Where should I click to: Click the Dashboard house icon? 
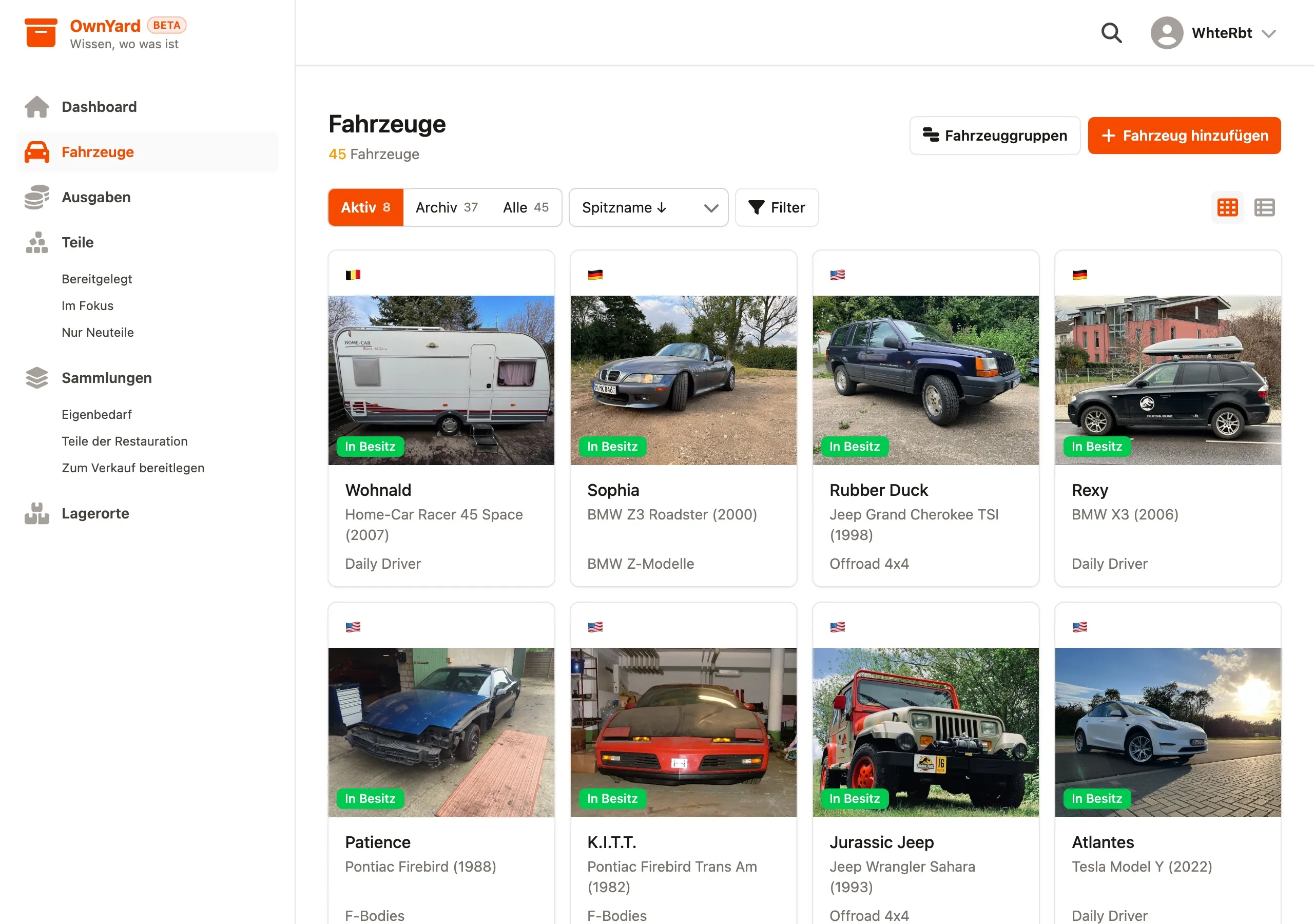[36, 106]
